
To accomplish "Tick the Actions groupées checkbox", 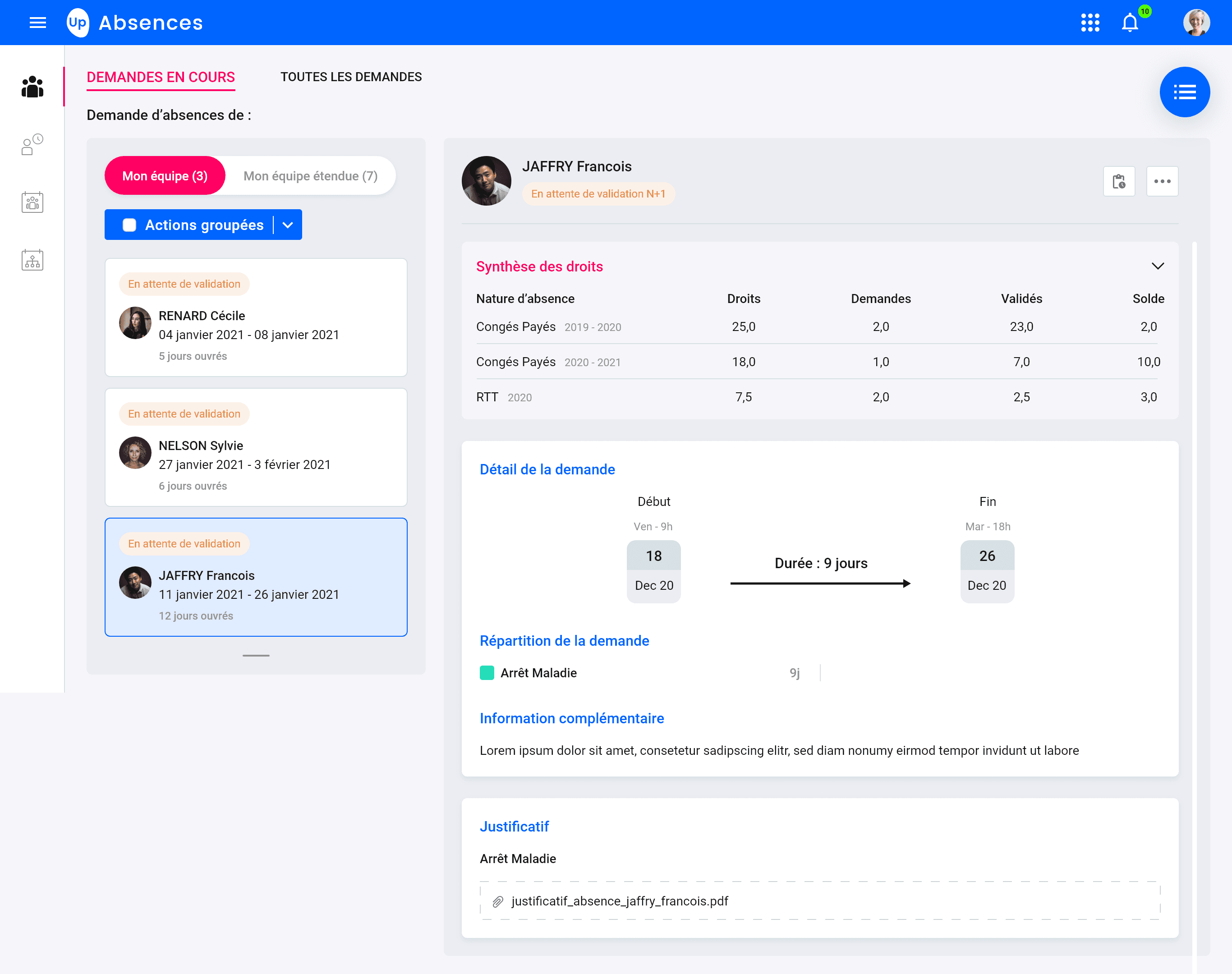I will coord(129,225).
